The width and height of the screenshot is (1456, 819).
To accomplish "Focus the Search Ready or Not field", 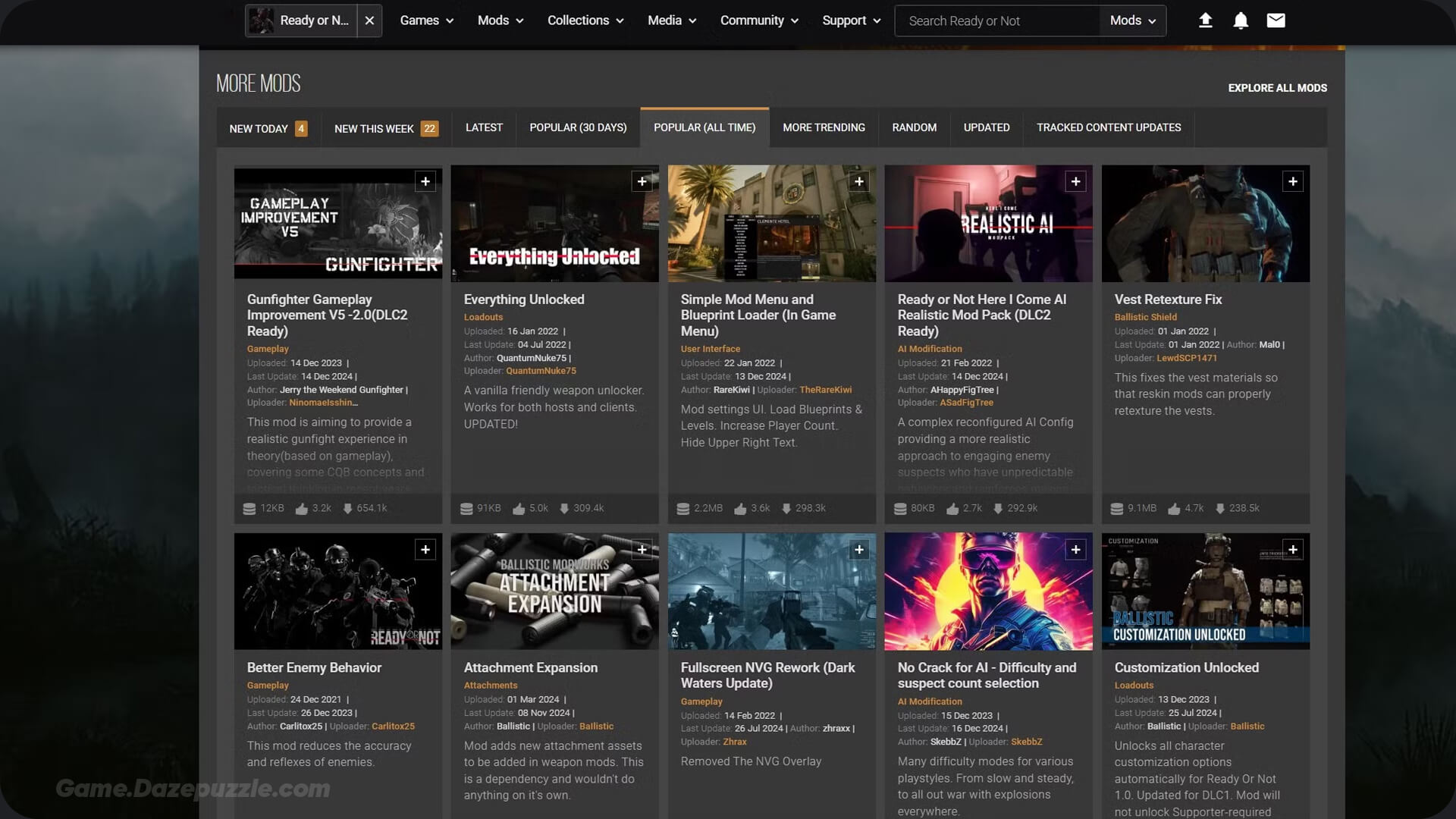I will (997, 20).
